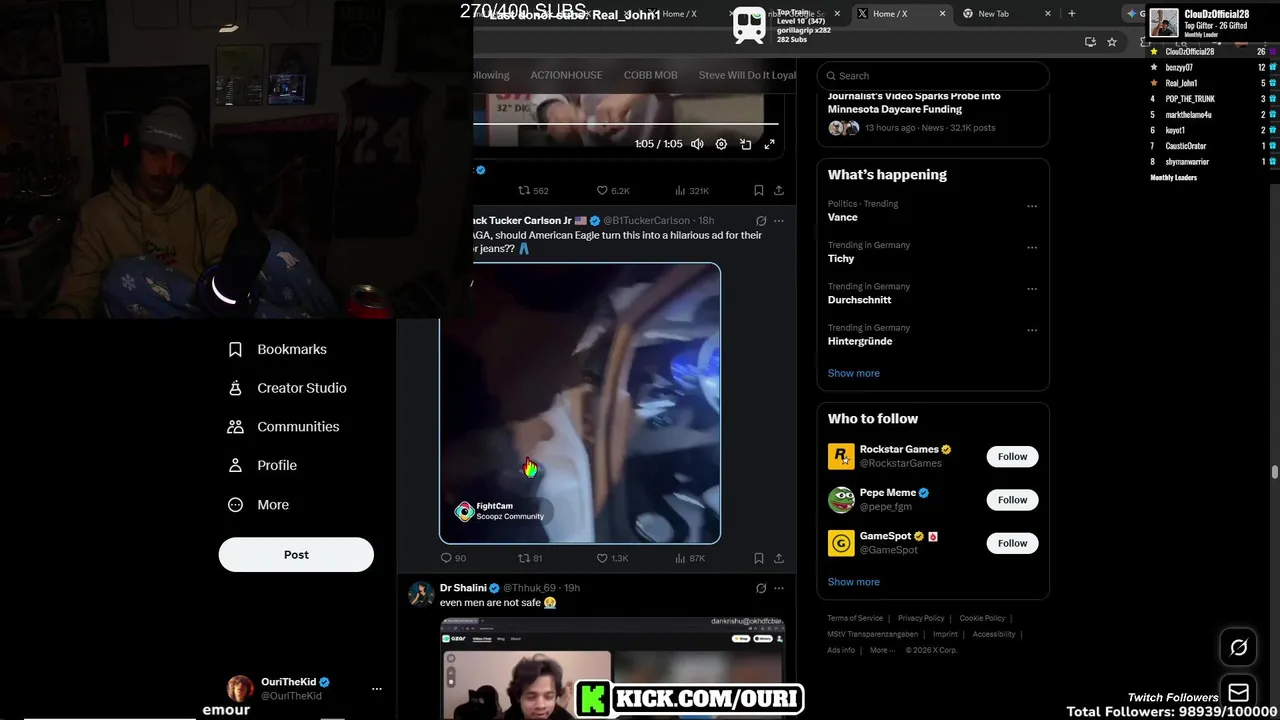1280x720 pixels.
Task: Open Grok action on Tucker Carlson Jr tweet
Action: [x=761, y=221]
